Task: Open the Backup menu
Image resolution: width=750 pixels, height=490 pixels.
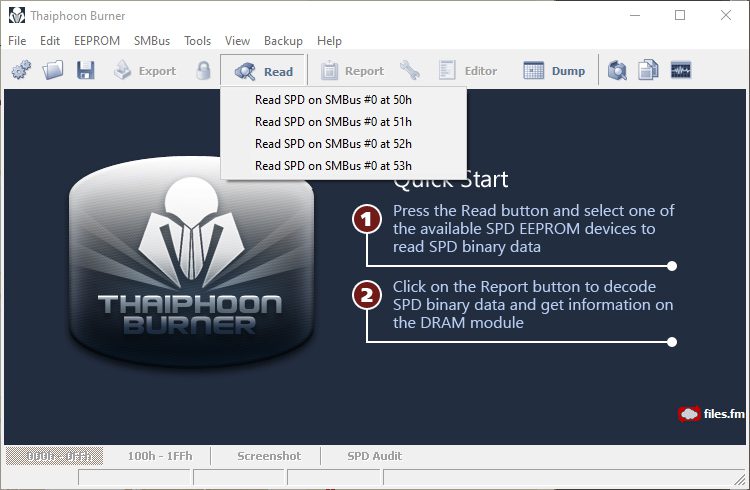Action: 283,41
